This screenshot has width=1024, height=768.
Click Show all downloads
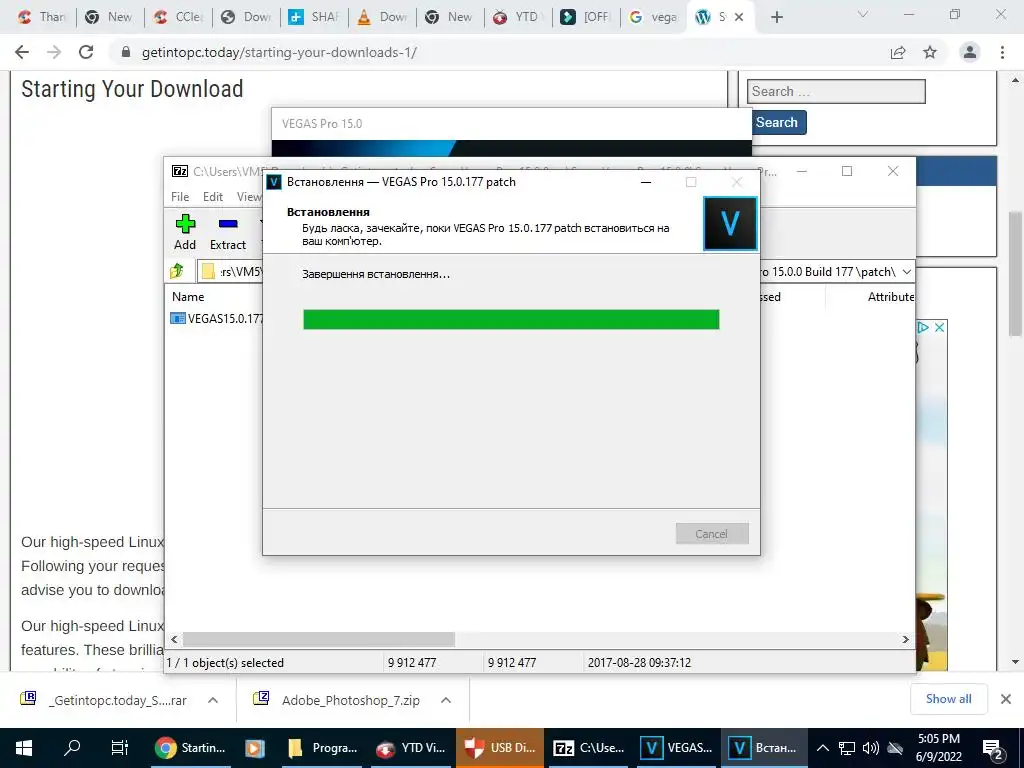(948, 699)
